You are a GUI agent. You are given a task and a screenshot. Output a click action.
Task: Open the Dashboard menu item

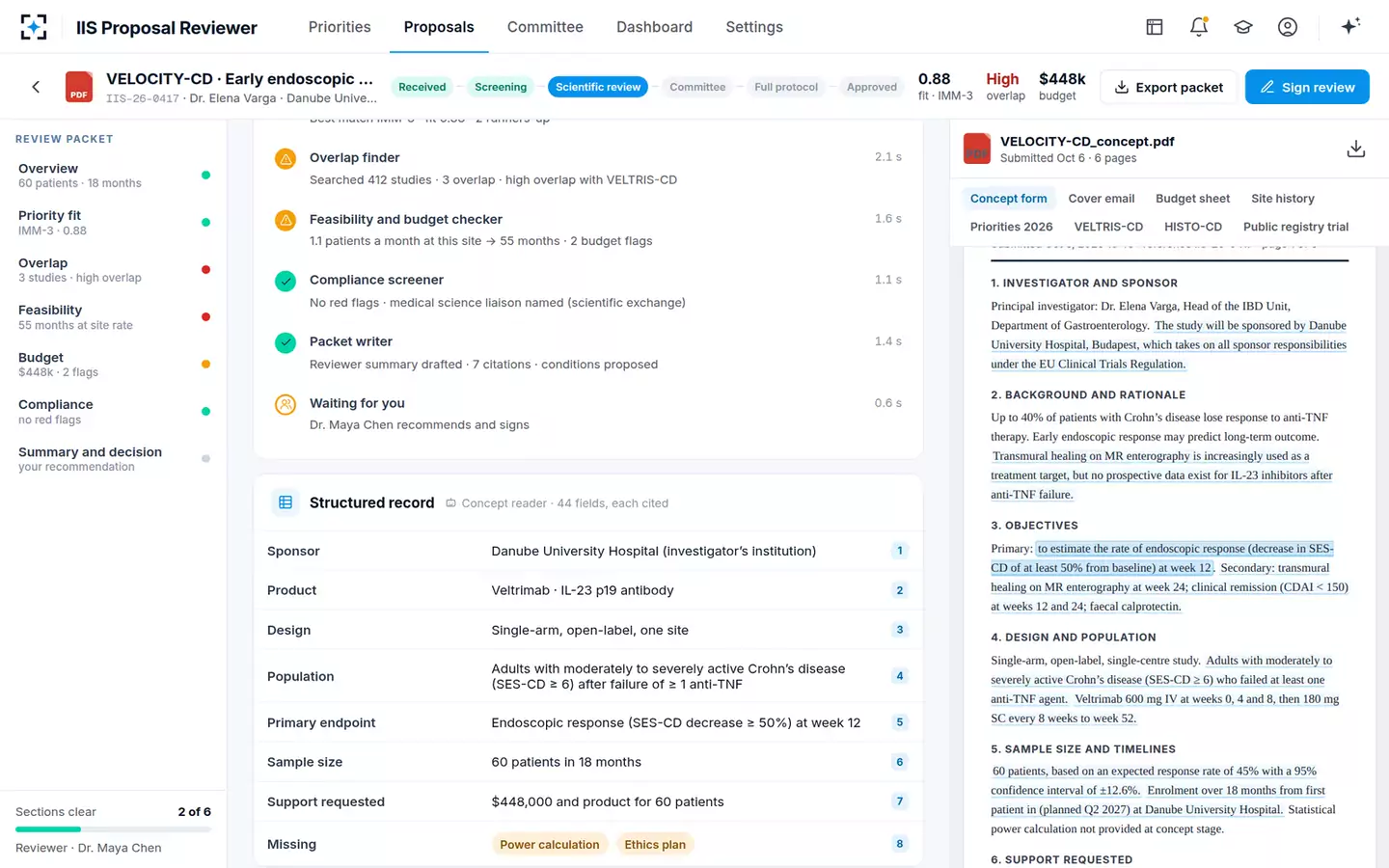coord(654,27)
